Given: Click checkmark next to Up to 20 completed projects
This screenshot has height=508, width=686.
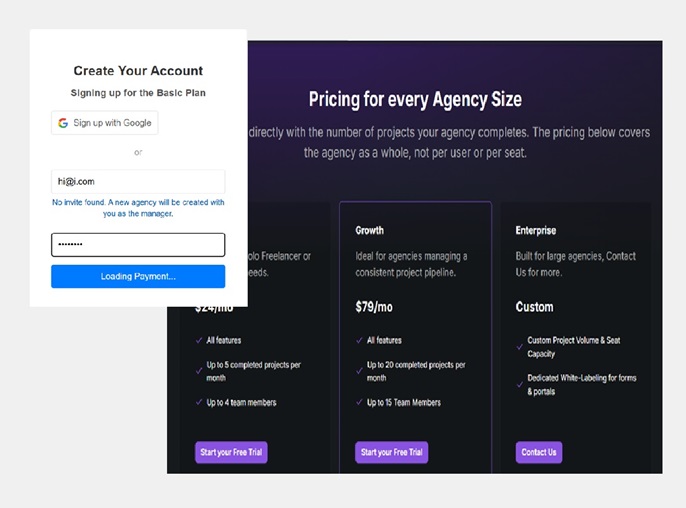Looking at the screenshot, I should (359, 366).
